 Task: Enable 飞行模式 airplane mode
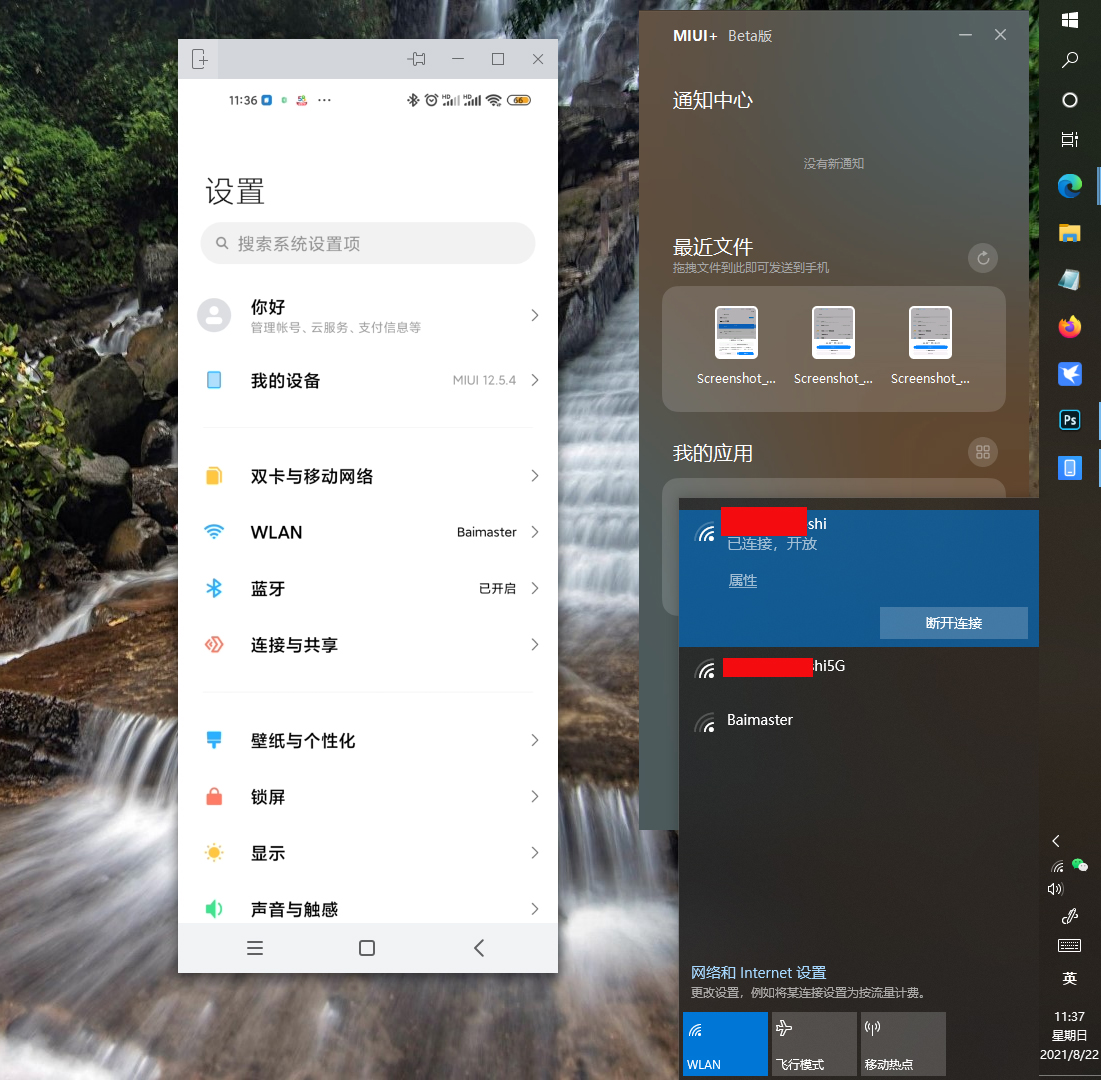coord(813,1043)
